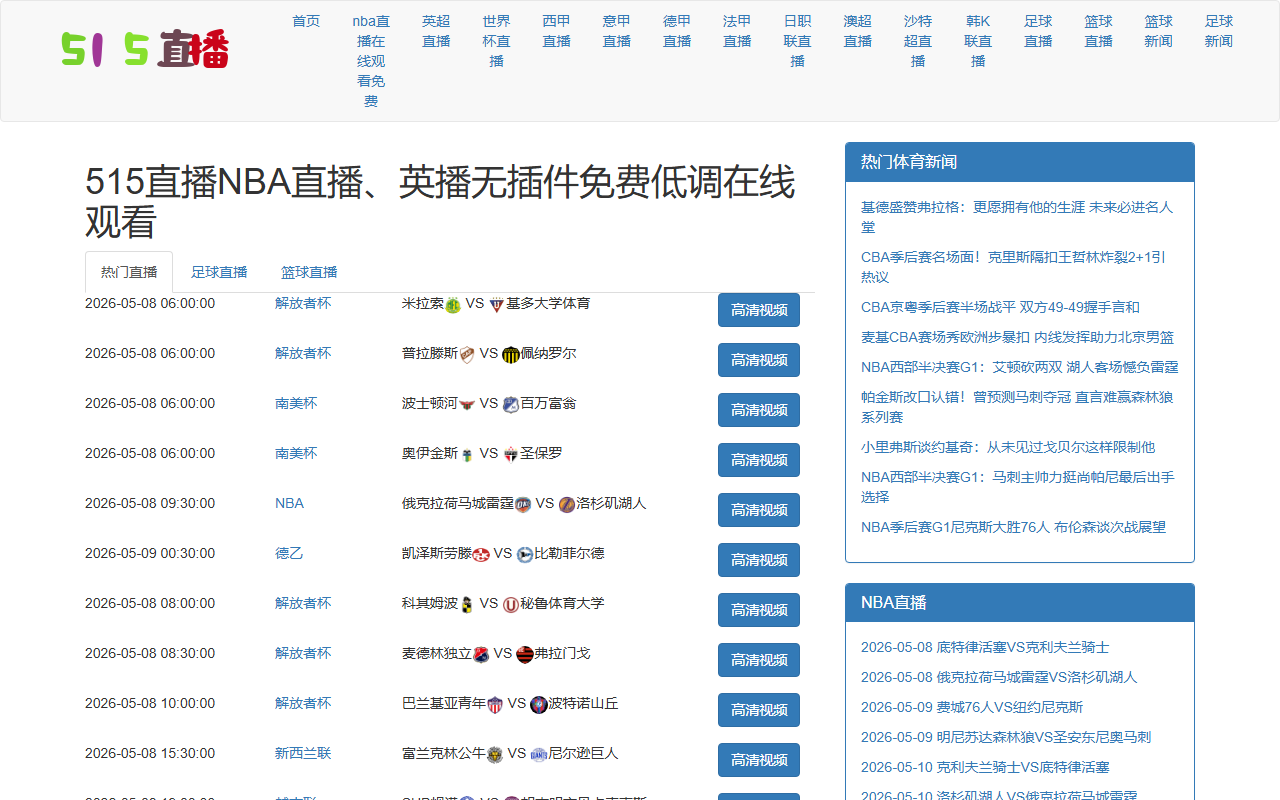Click 高清视频 for 麦德林独立 VS 弗拉门戈
The image size is (1280, 800).
[x=759, y=660]
